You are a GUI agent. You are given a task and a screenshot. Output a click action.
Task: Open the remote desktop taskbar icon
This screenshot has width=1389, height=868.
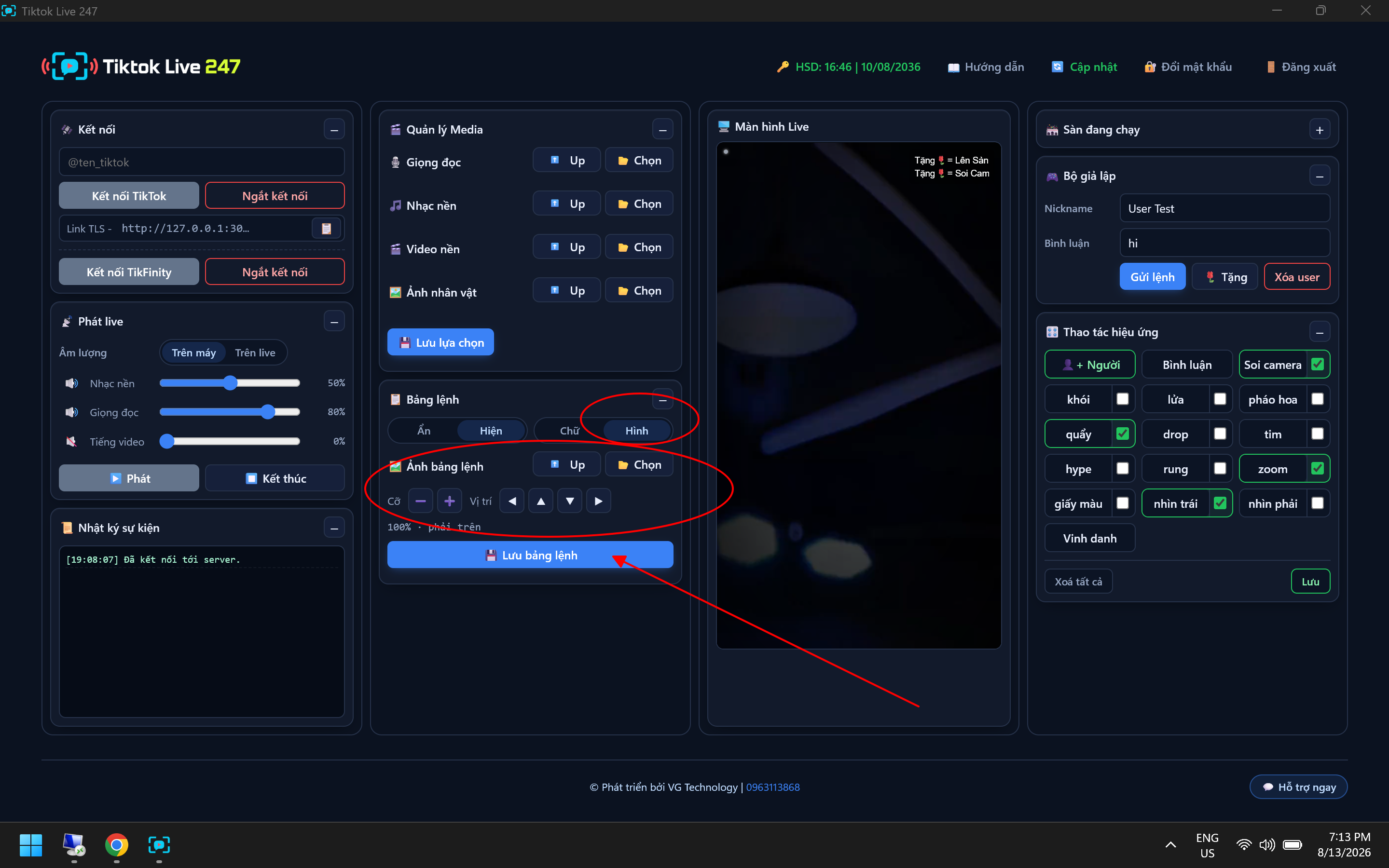coord(73,844)
